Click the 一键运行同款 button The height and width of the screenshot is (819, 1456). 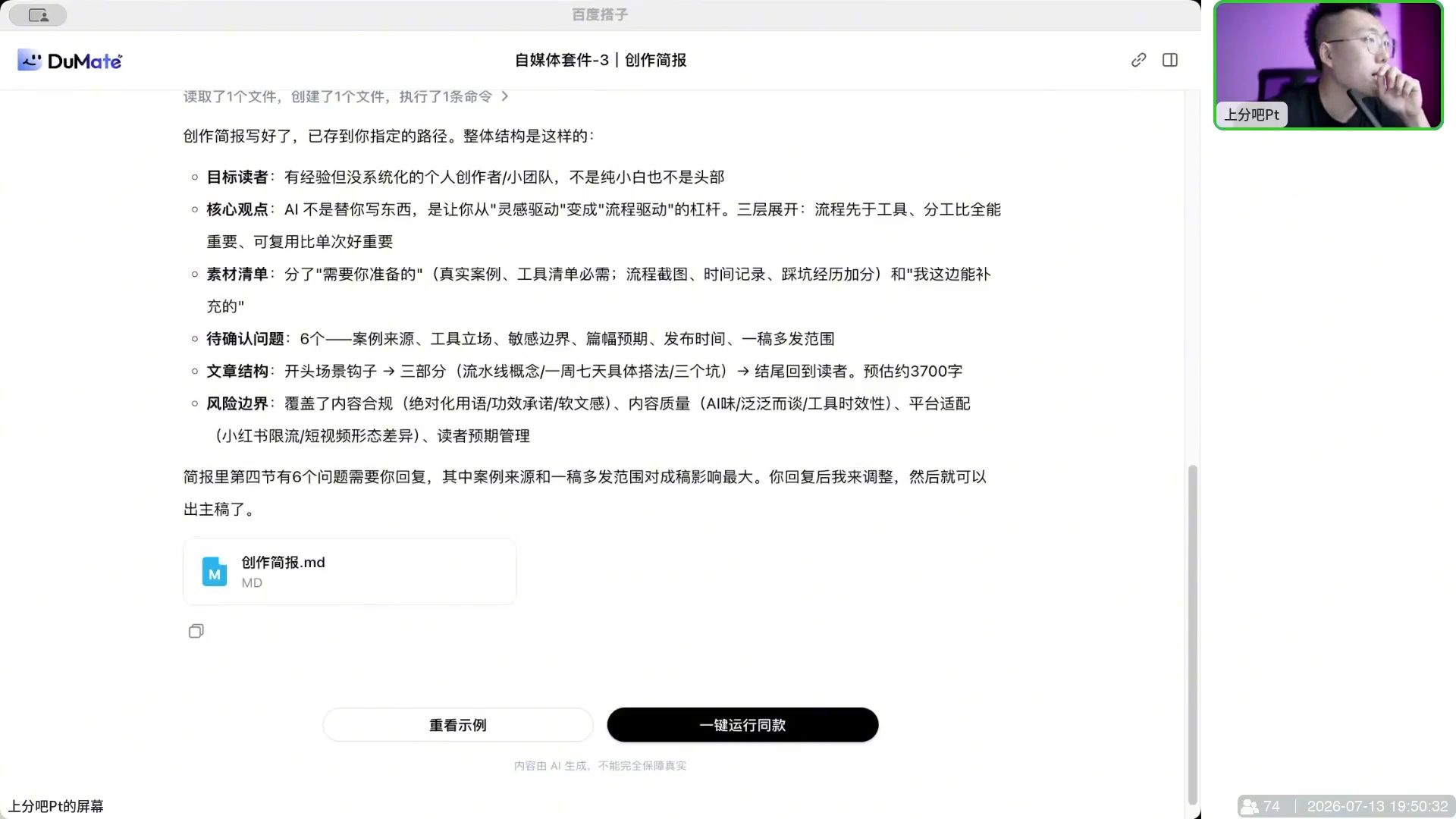742,725
